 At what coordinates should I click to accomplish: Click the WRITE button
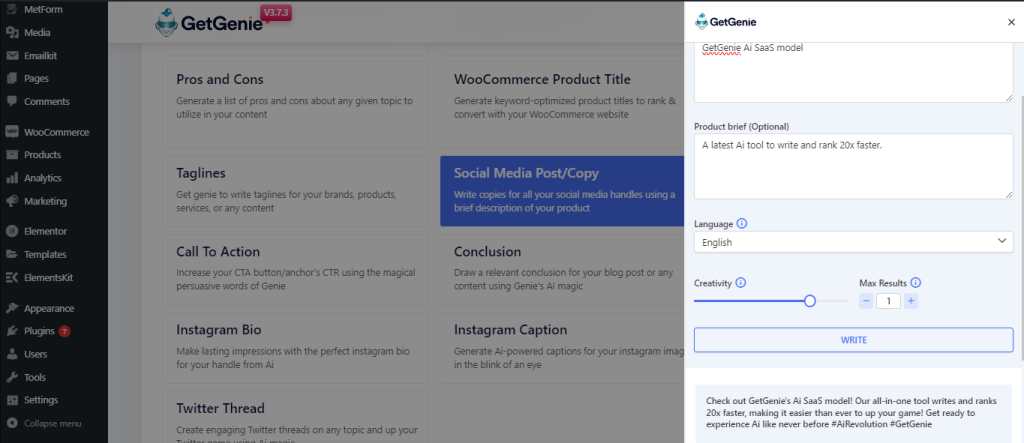point(854,340)
